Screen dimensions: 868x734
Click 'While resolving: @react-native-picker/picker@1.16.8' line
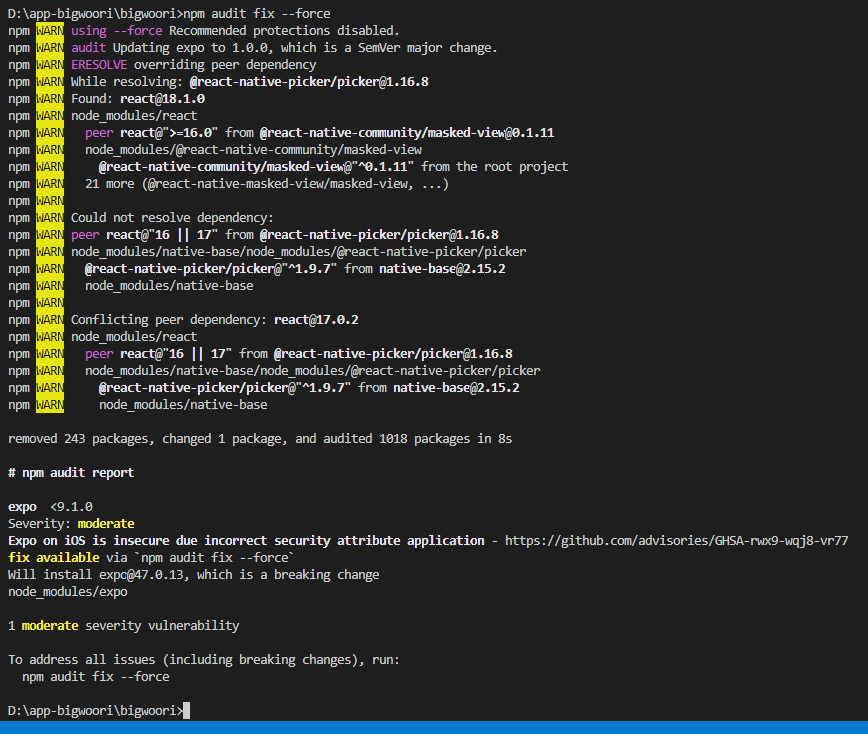pos(250,82)
